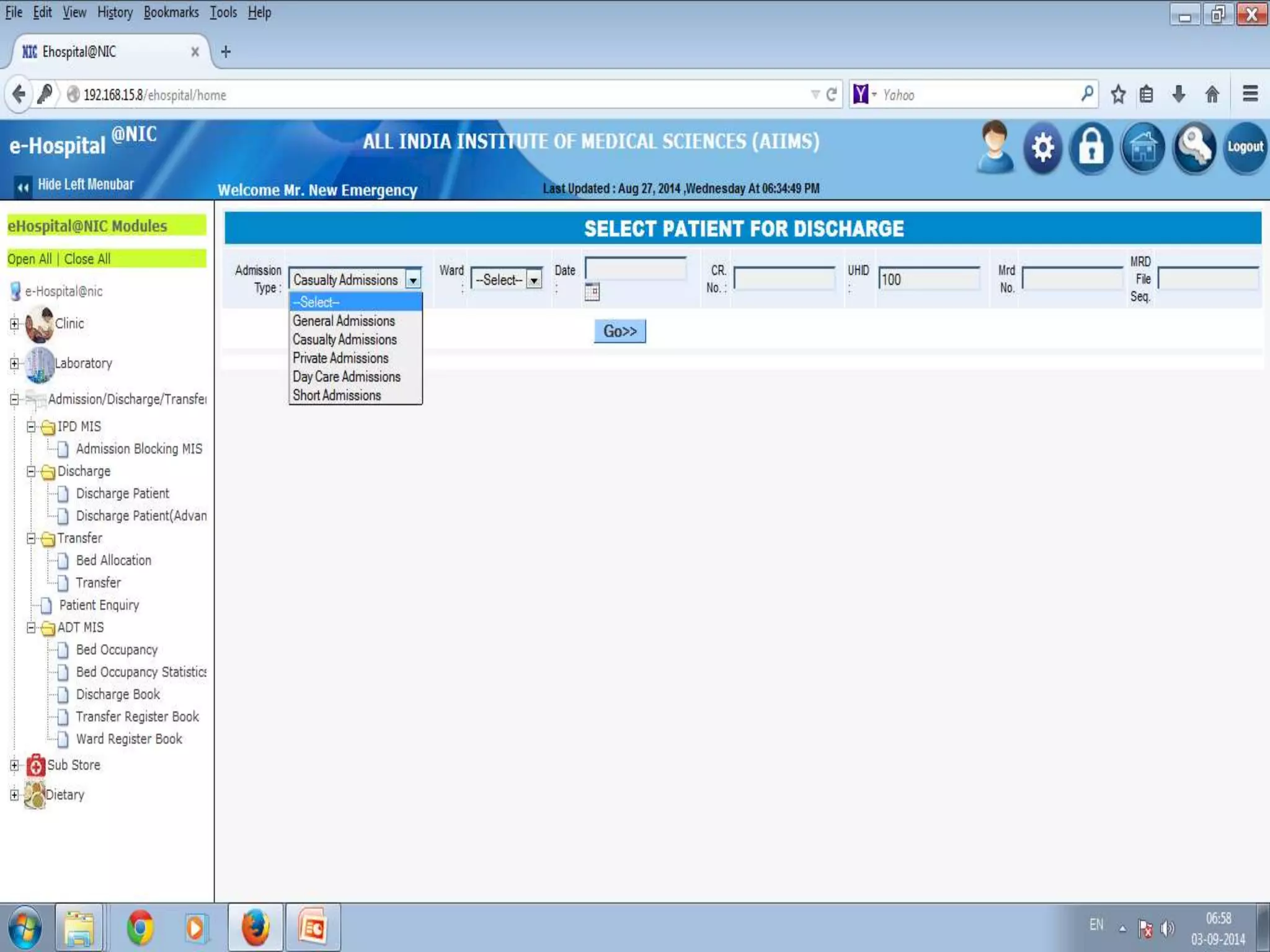Open the Ward select dropdown
Viewport: 1270px width, 952px height.
pos(506,280)
